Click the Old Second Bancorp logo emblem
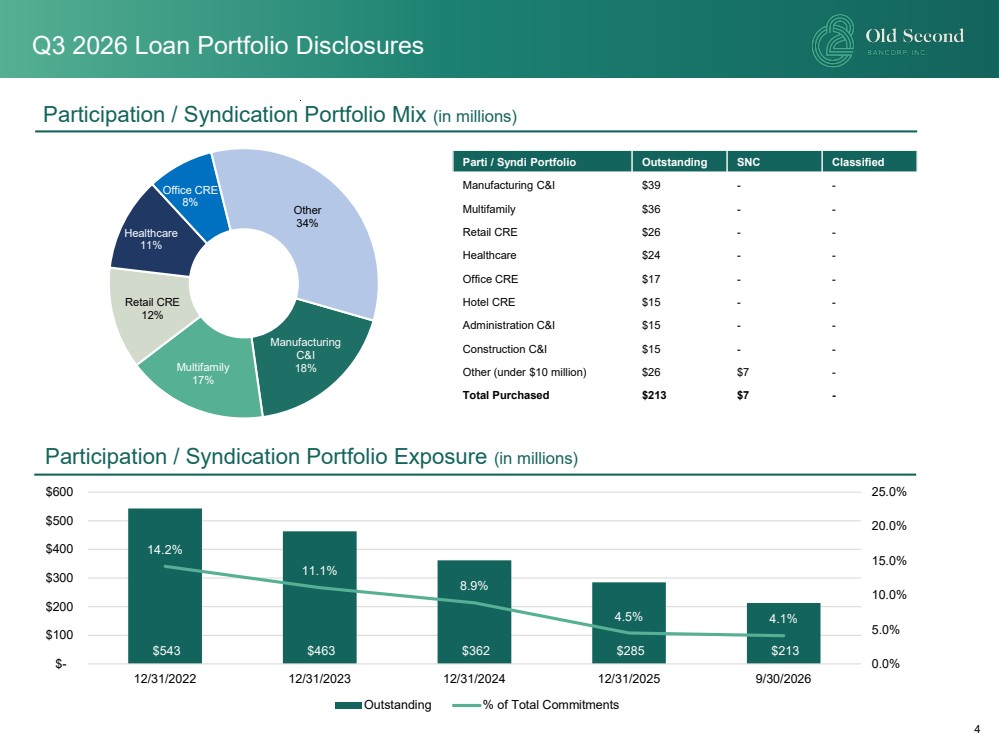This screenshot has width=999, height=750. (833, 41)
